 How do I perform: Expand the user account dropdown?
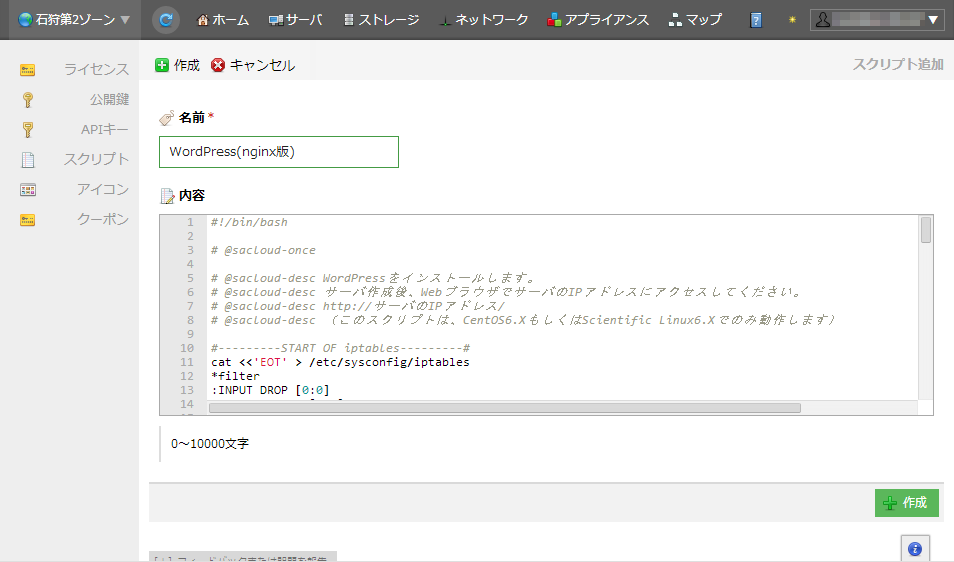(x=877, y=19)
